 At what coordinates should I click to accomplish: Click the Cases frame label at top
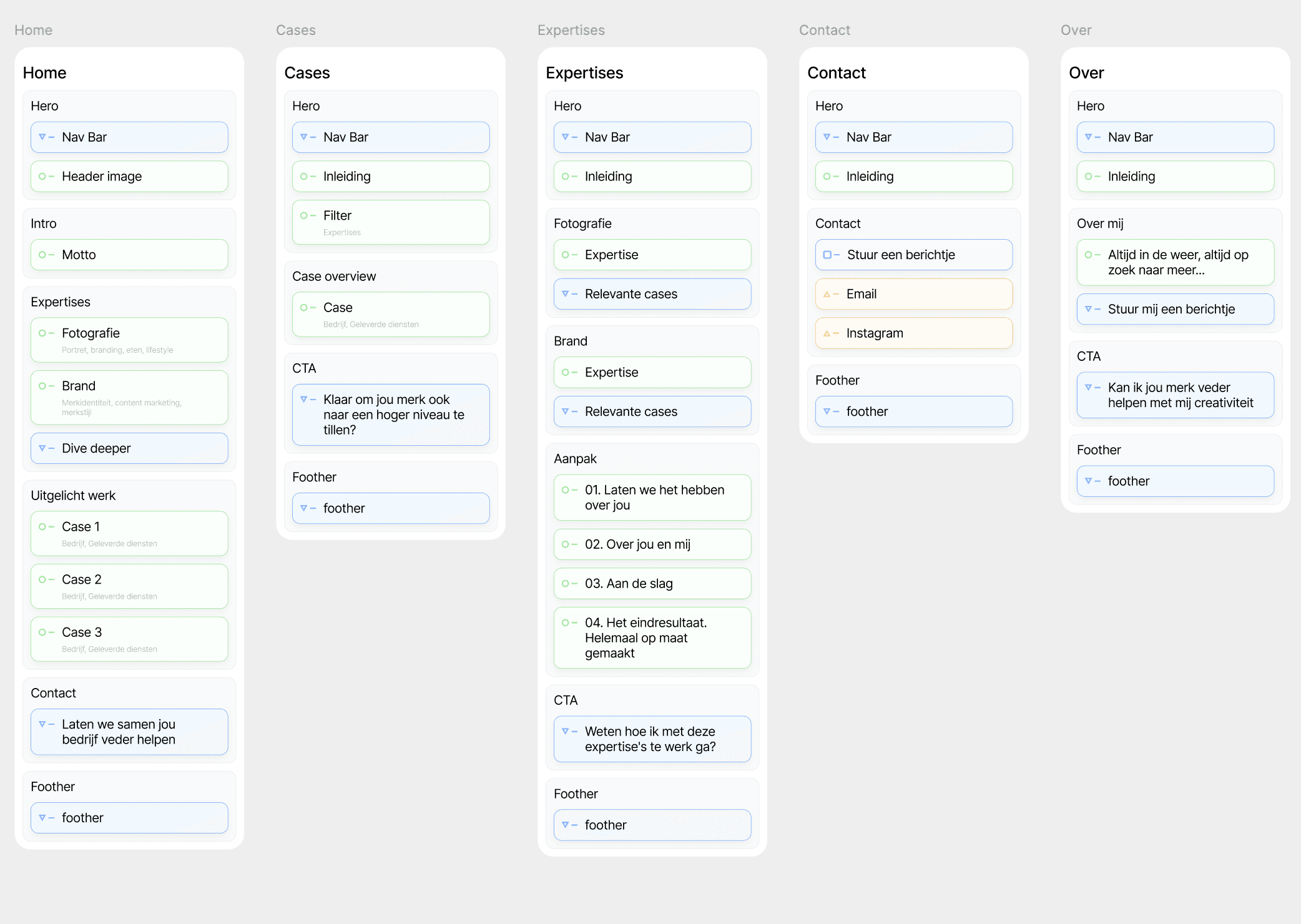[296, 30]
